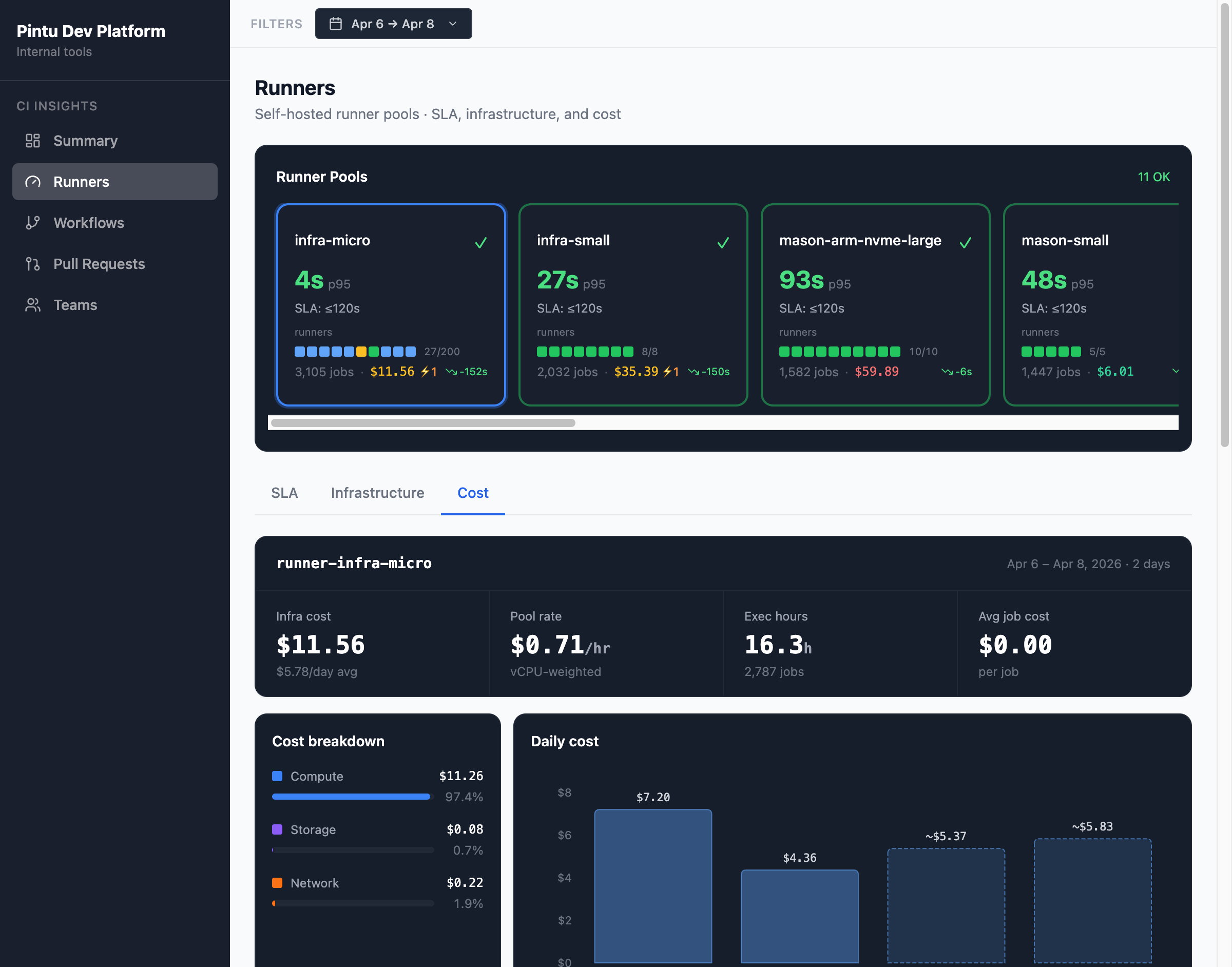
Task: Click lightning bolt icon on infra-small card
Action: click(x=668, y=372)
